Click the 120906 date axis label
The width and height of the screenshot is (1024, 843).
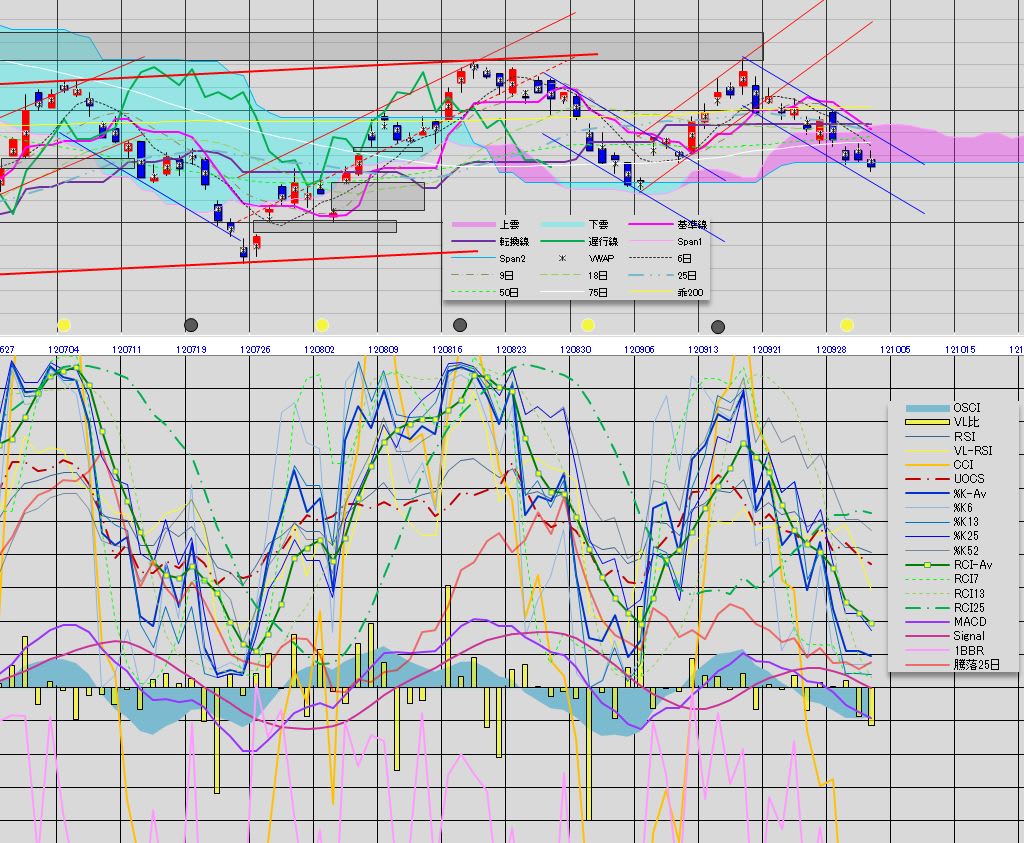639,349
